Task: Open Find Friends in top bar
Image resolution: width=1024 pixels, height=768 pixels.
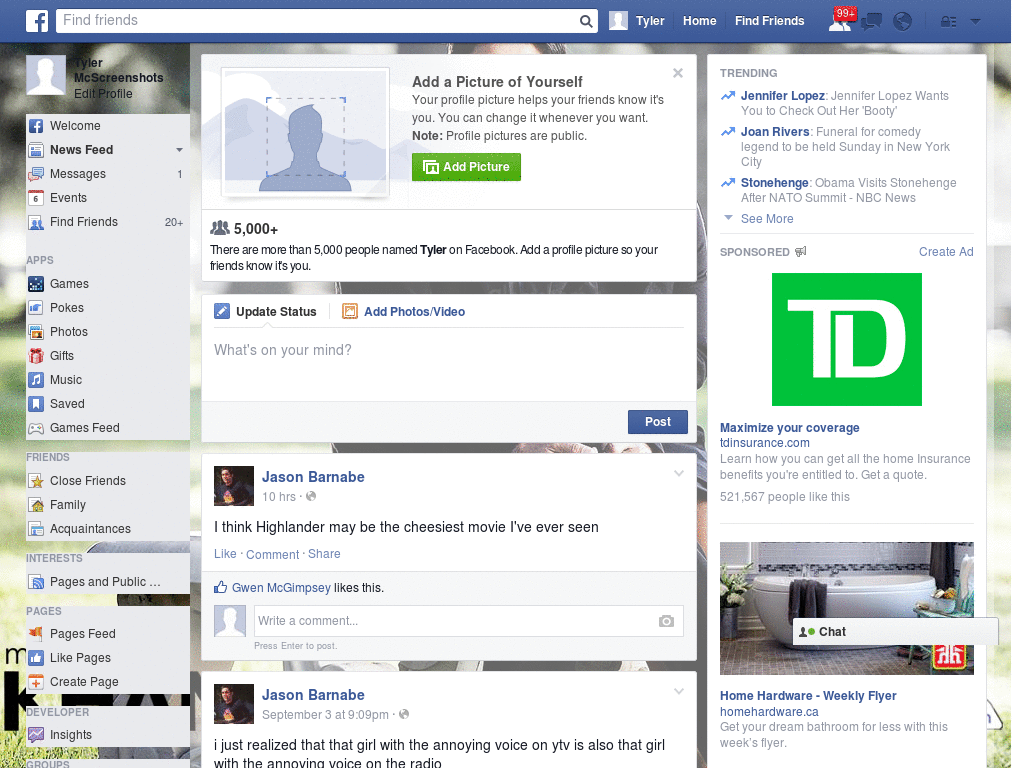Action: (x=769, y=21)
